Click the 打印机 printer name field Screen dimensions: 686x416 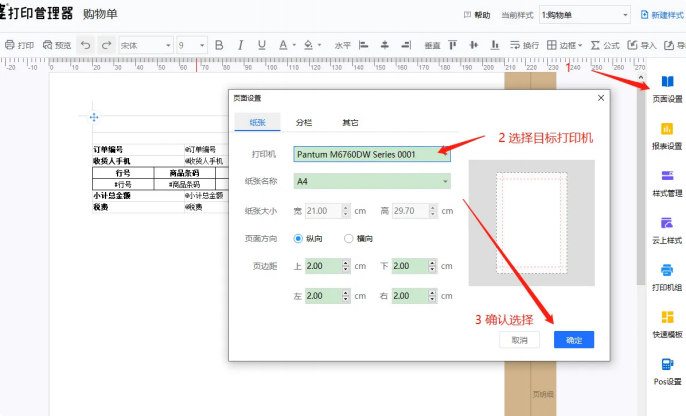tap(371, 154)
